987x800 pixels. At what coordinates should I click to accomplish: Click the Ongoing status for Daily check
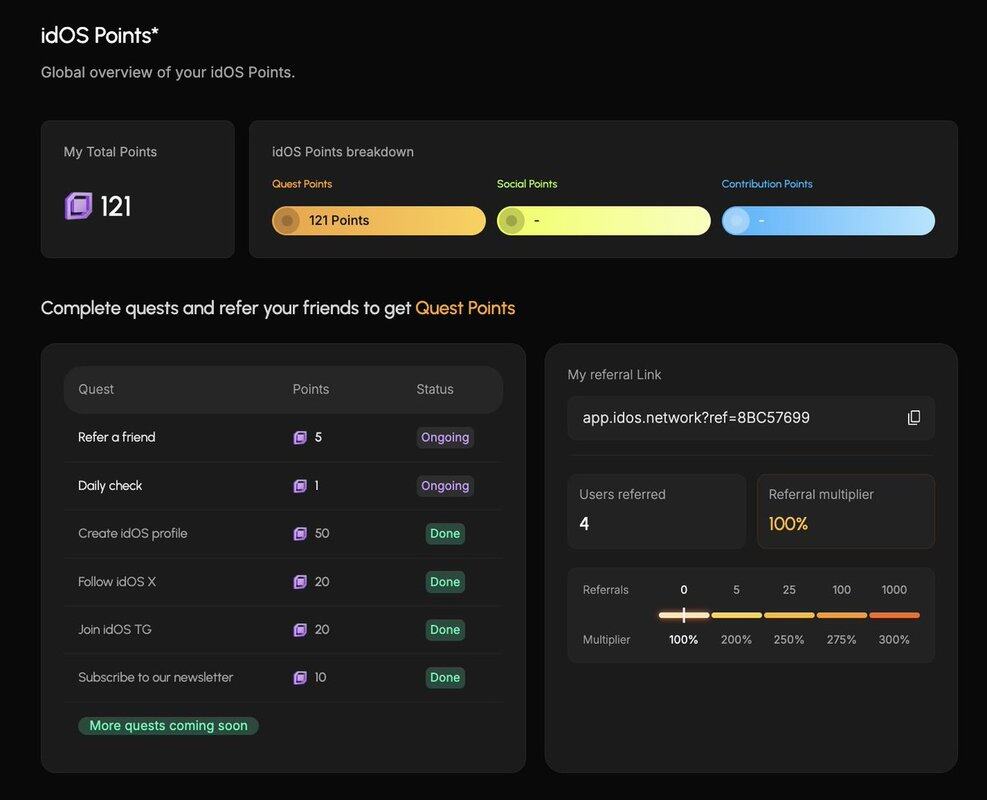(445, 486)
